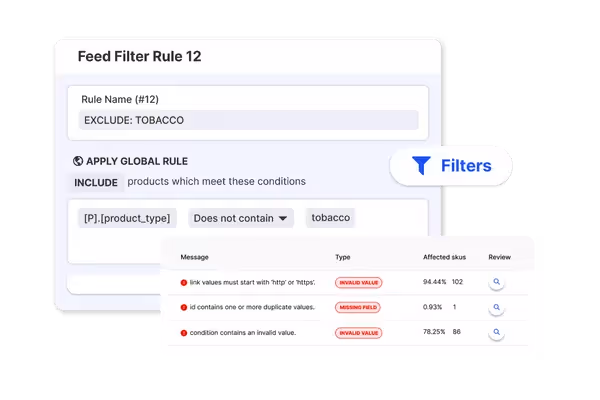Click the Rule Name field with EXCLUDE: TOBACCO
This screenshot has width=600, height=400.
pyautogui.click(x=248, y=120)
